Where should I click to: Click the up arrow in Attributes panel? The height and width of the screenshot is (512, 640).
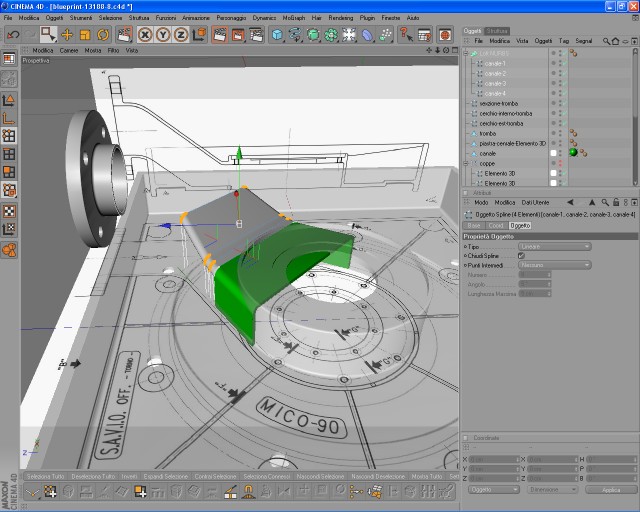592,203
